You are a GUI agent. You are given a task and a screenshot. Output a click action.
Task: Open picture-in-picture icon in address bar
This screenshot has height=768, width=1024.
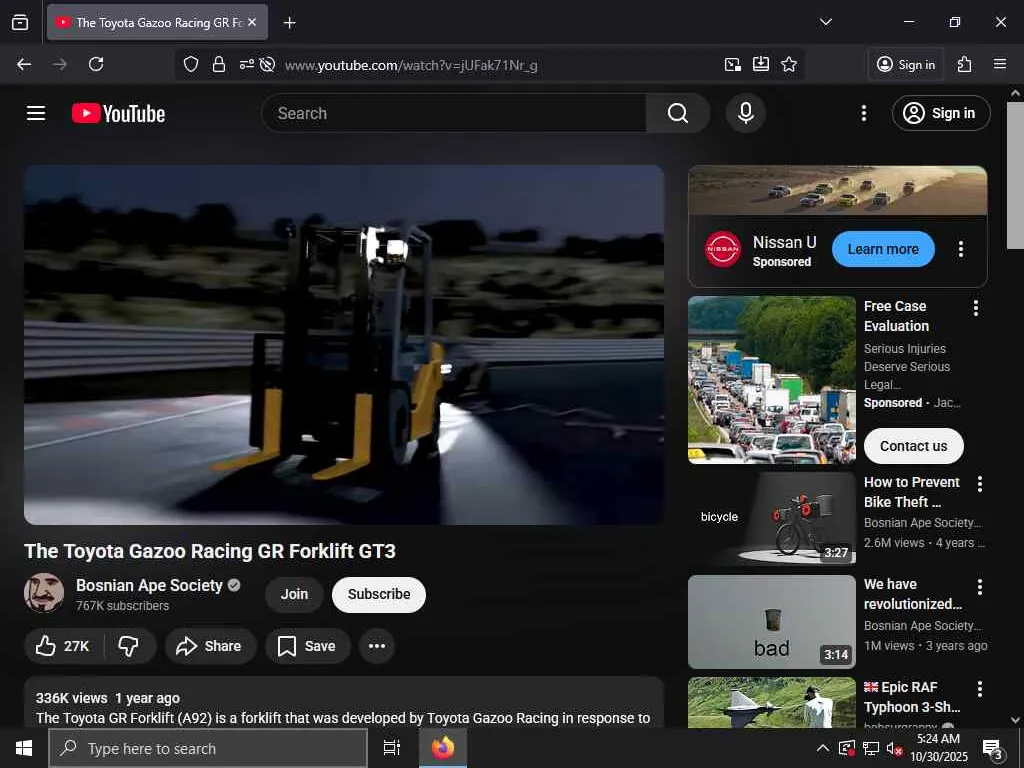click(733, 64)
